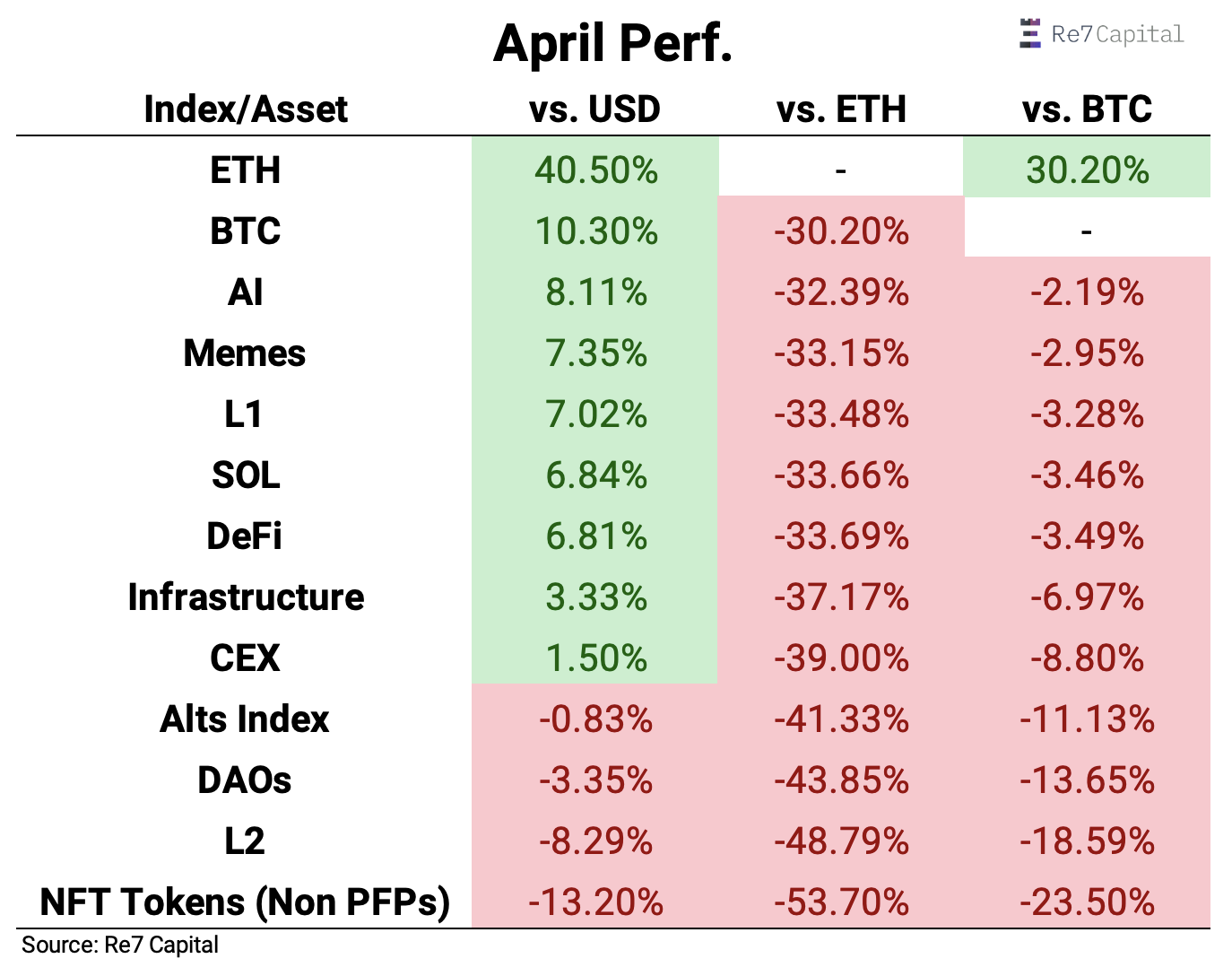Select the "vs. BTC" column header
This screenshot has height=976, width=1232.
click(1087, 109)
